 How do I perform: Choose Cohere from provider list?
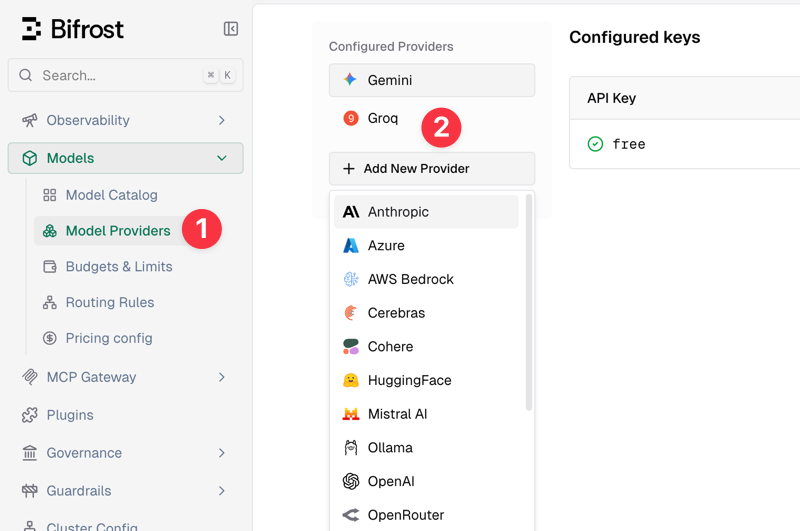click(x=426, y=346)
